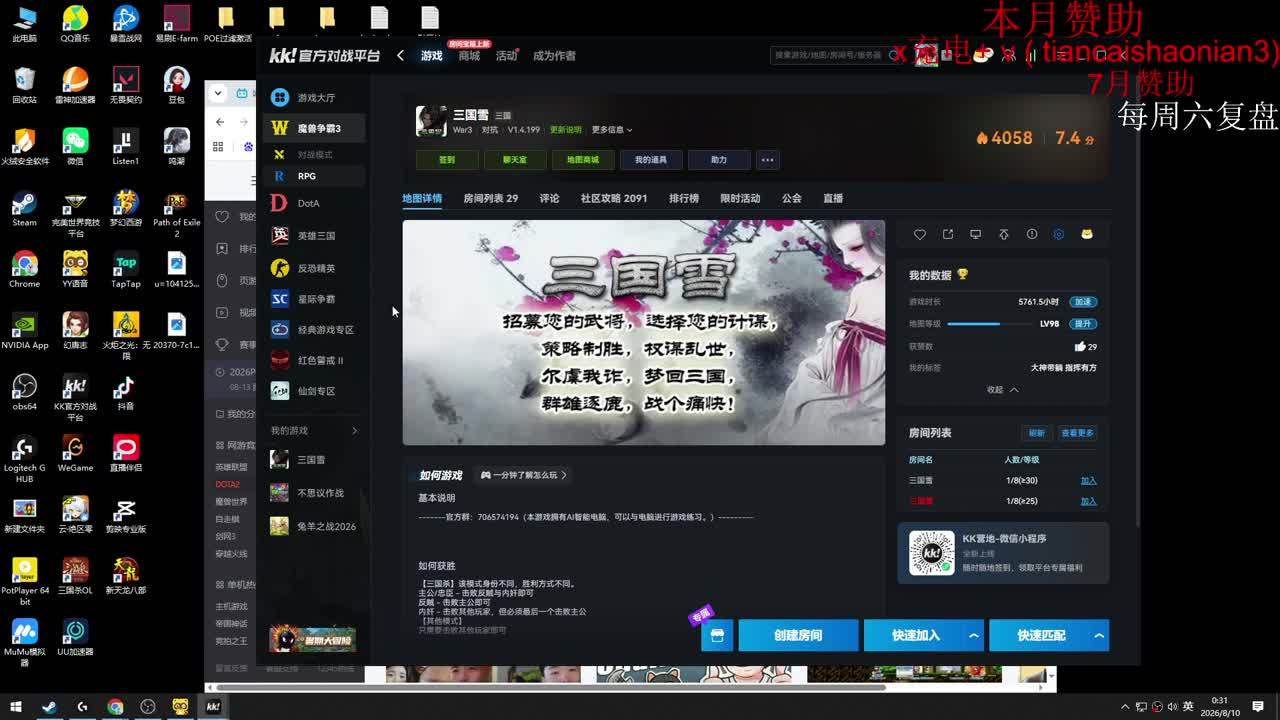Screen dimensions: 1280x720
Task: Click 快速匹配 quick match button
Action: [1039, 636]
